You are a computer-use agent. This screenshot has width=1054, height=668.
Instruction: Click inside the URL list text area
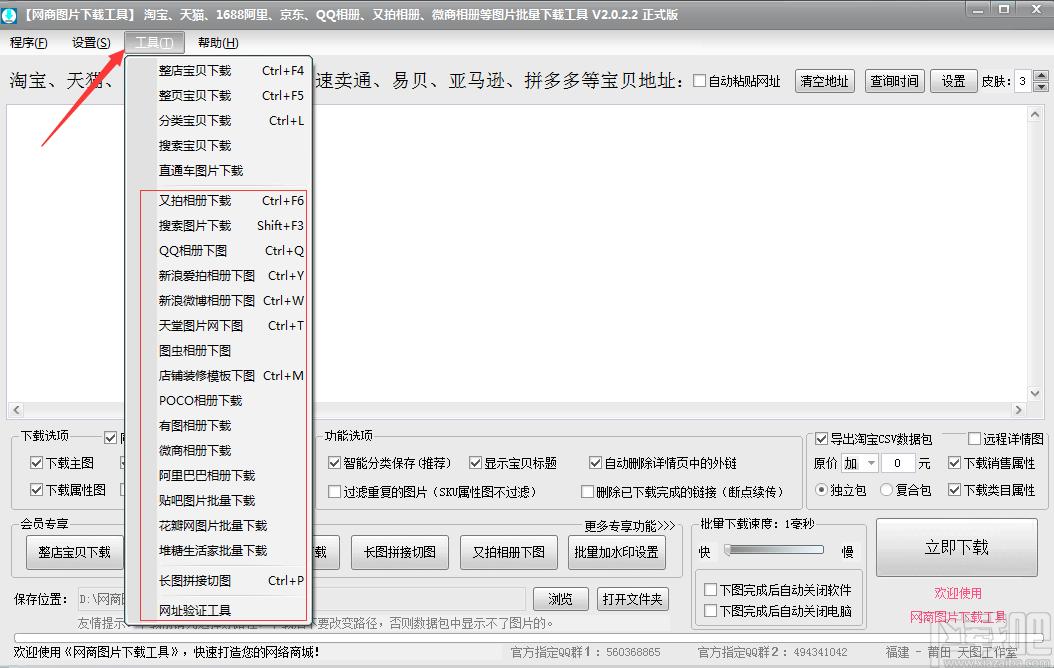tap(516, 253)
